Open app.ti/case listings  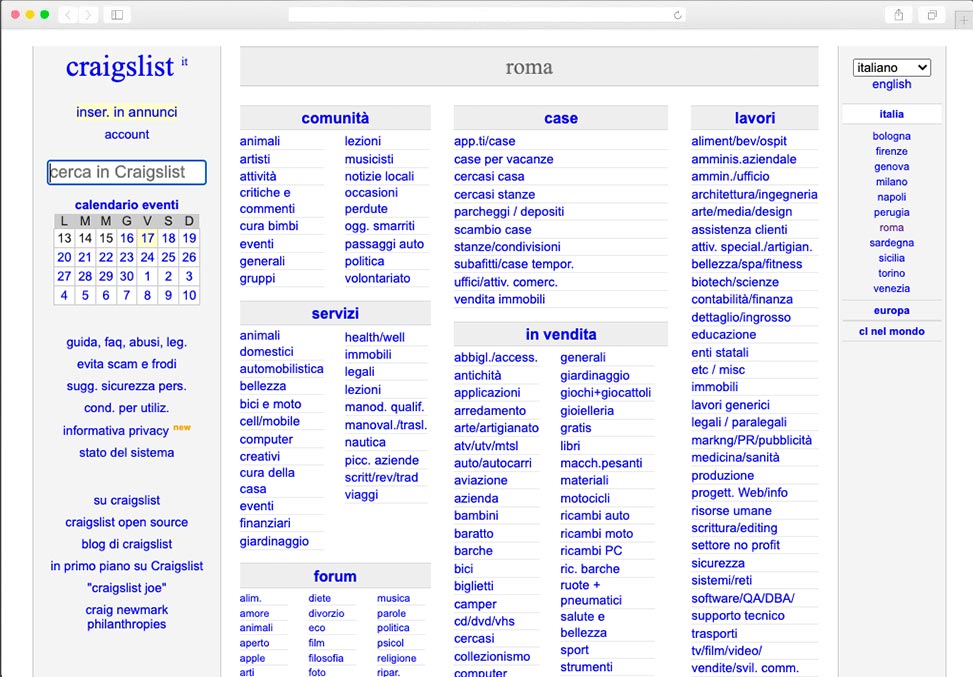485,141
